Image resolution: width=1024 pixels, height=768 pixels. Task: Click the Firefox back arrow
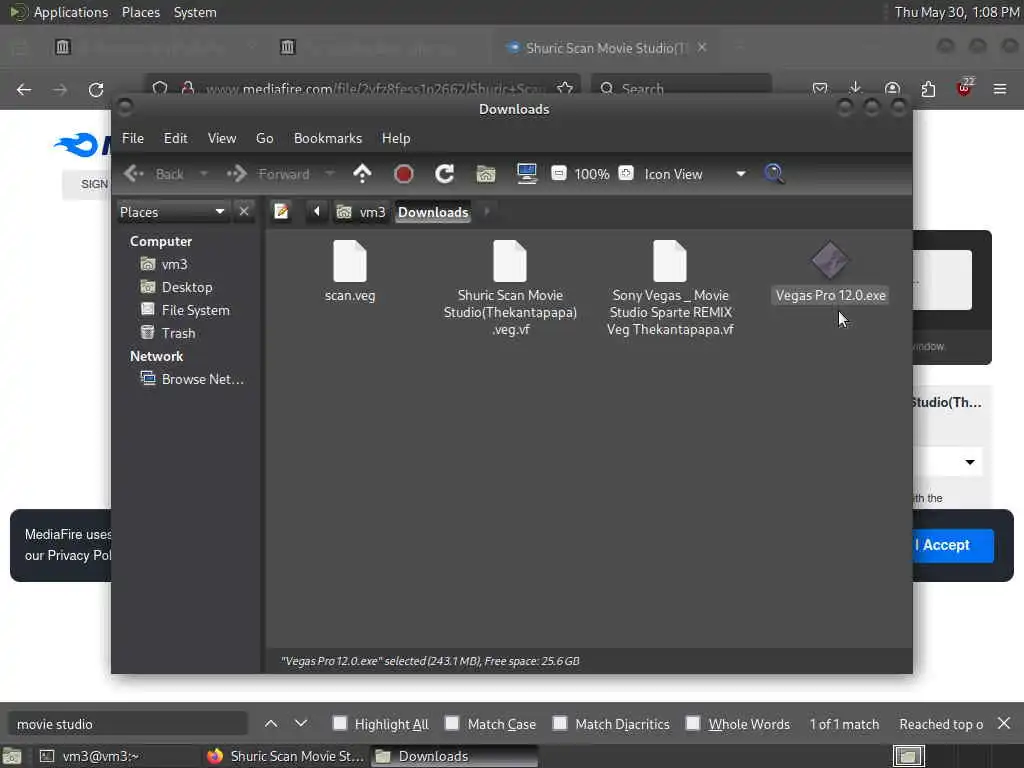point(24,89)
